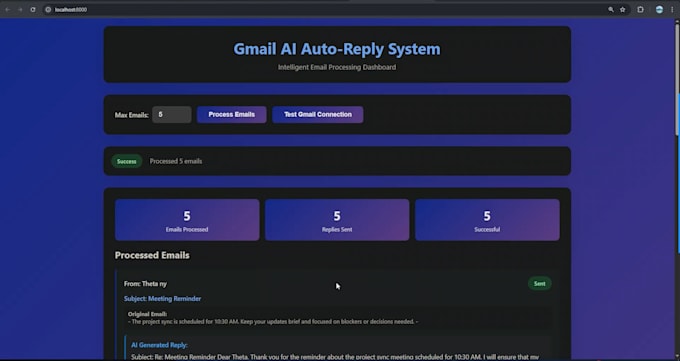Image resolution: width=680 pixels, height=361 pixels.
Task: Click the 'Max Emails:' label
Action: click(131, 115)
